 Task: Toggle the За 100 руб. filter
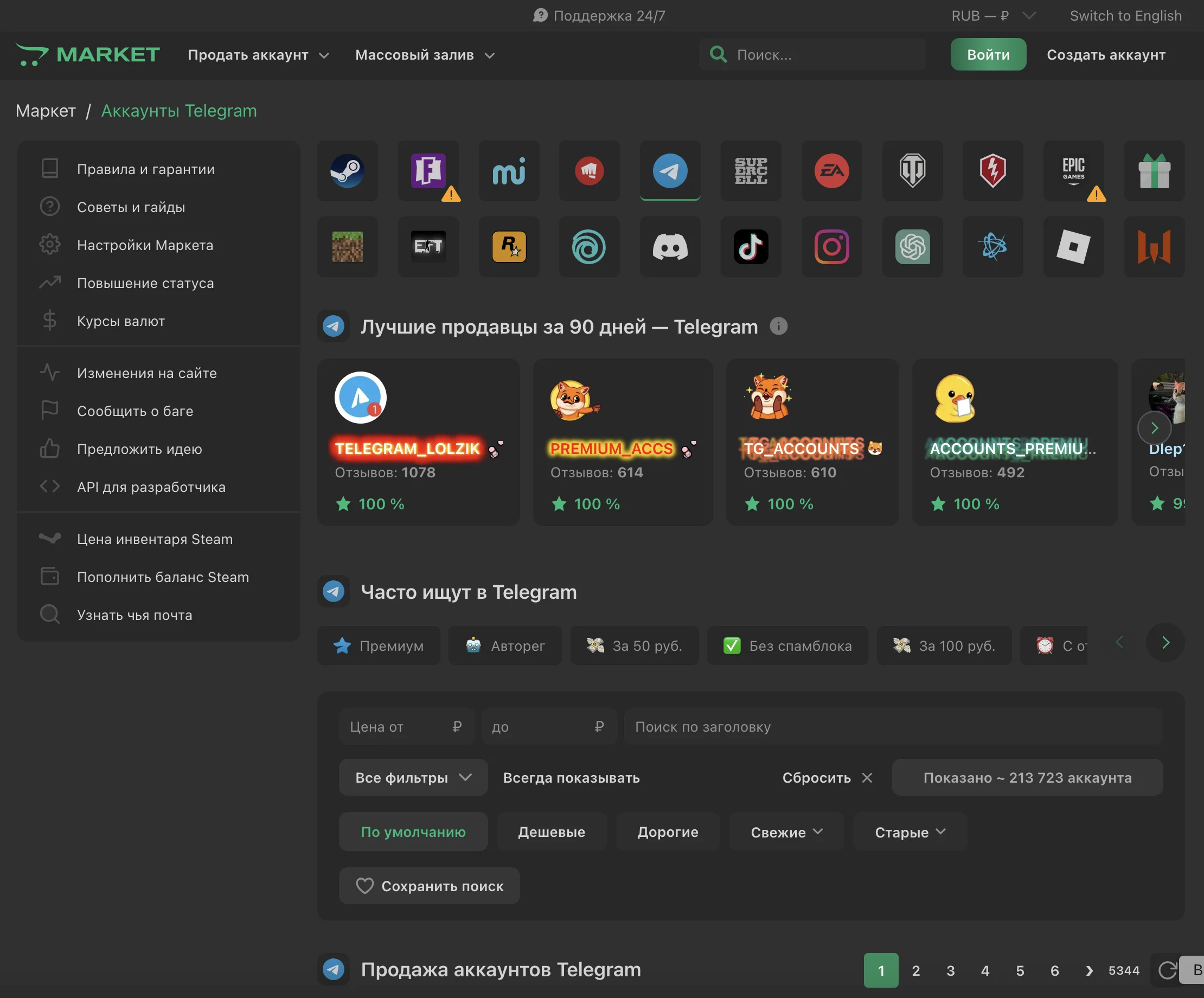coord(944,646)
